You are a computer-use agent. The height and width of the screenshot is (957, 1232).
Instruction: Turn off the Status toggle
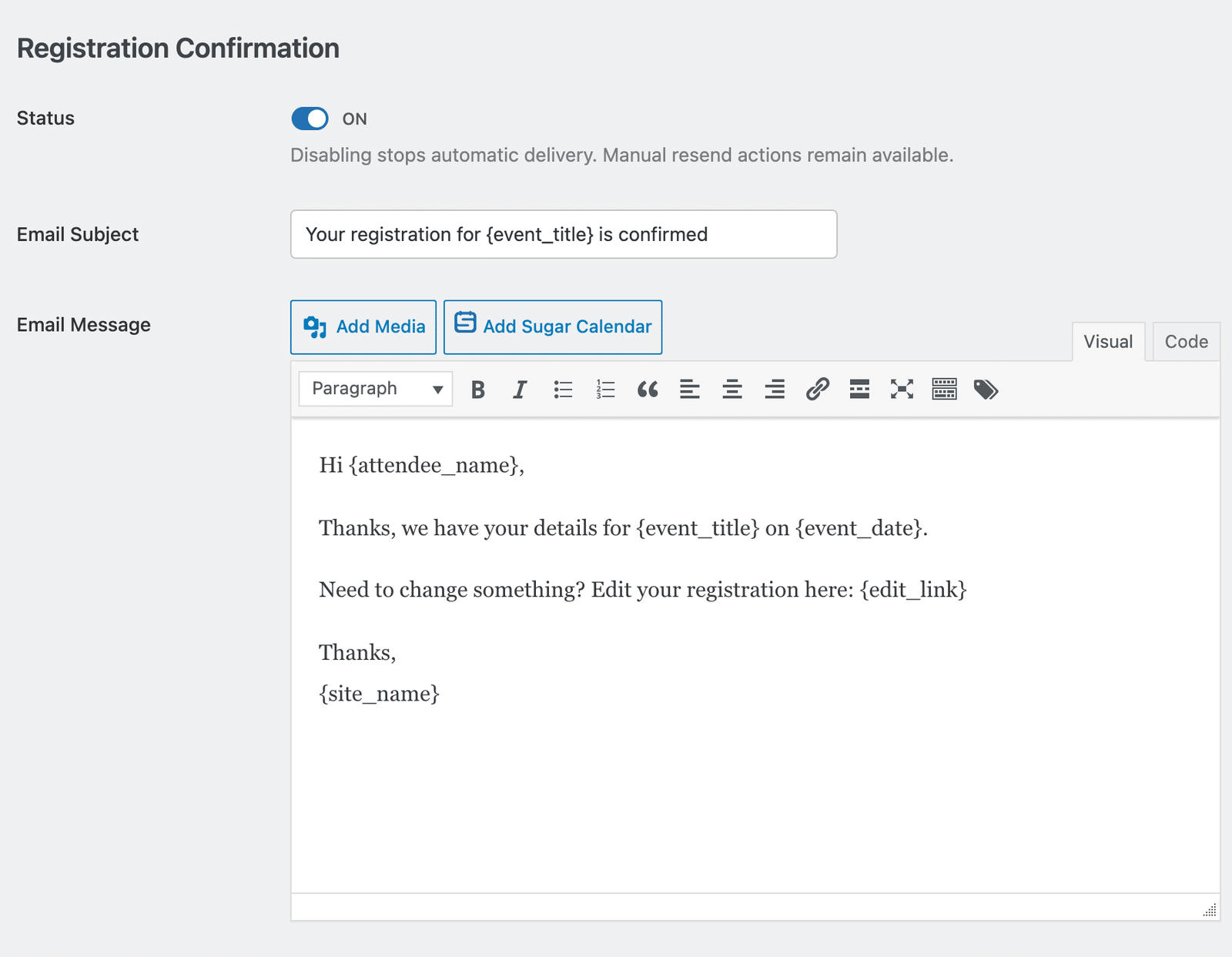pyautogui.click(x=310, y=119)
